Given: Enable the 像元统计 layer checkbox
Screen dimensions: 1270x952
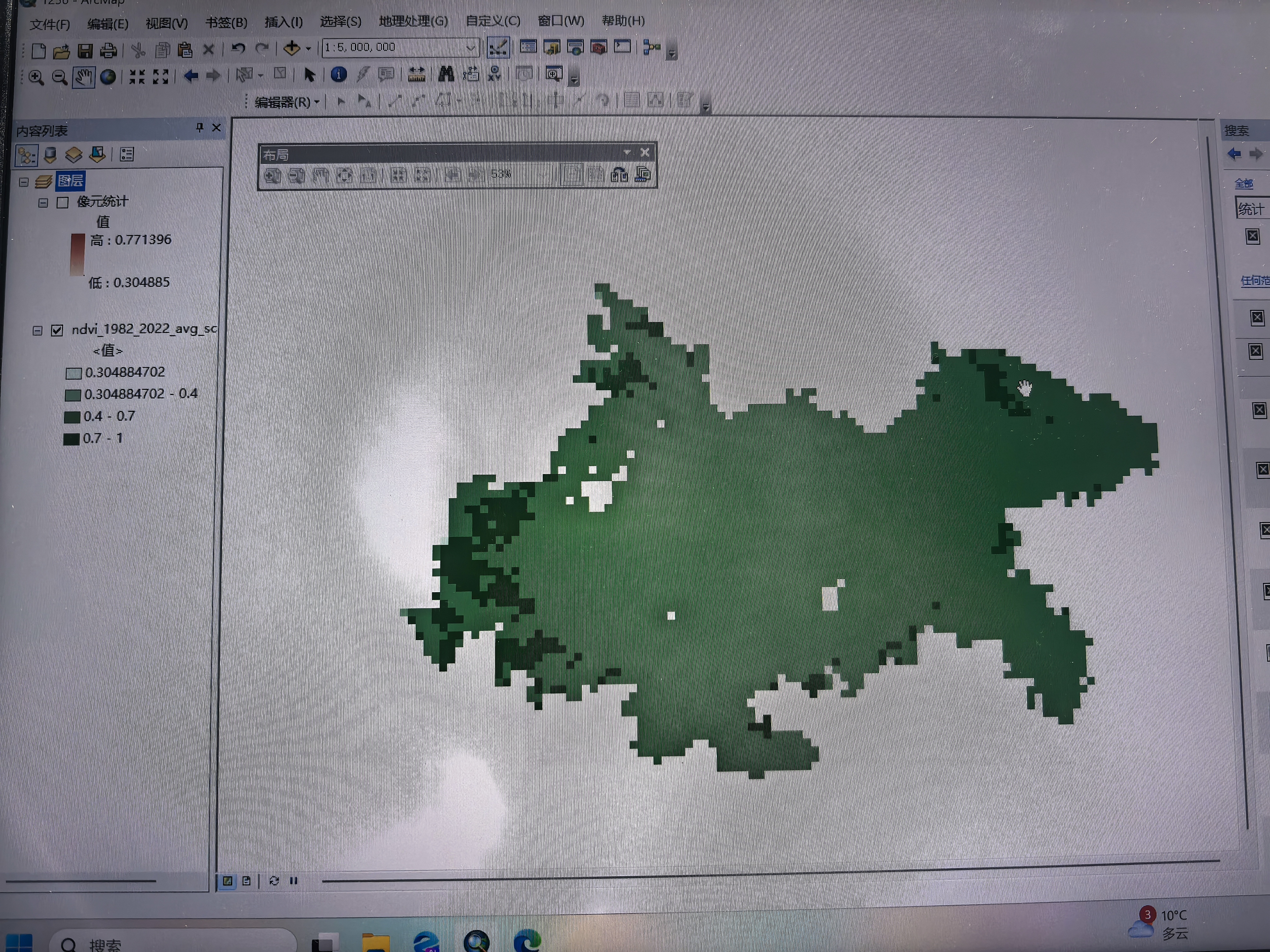Looking at the screenshot, I should click(x=63, y=203).
